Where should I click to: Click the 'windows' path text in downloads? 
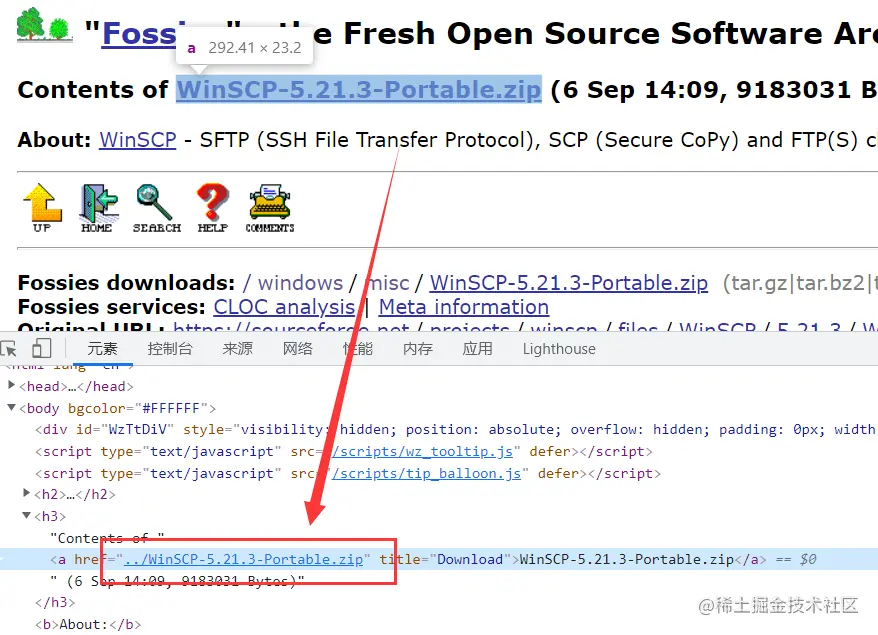(x=300, y=283)
